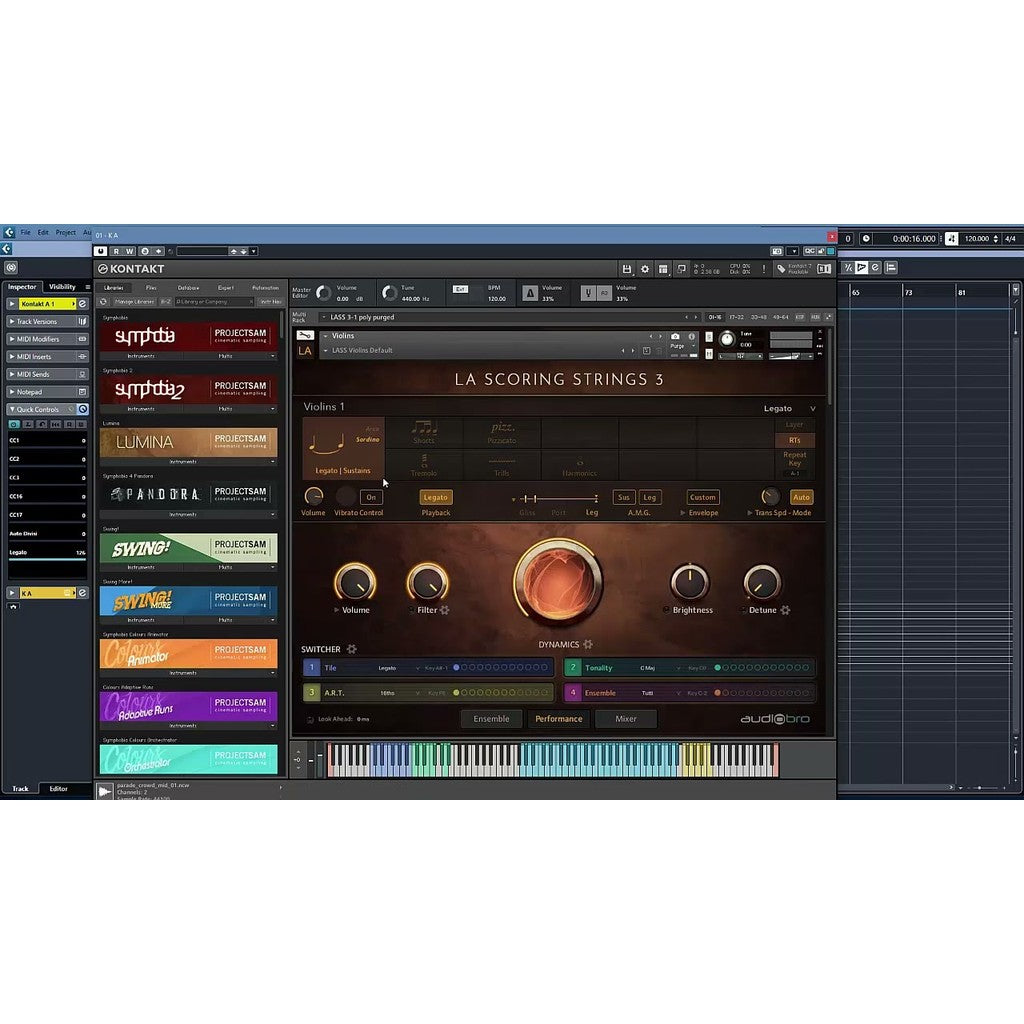The height and width of the screenshot is (1024, 1024).
Task: Click the Kontakt panic exclamation icon
Action: [x=763, y=269]
